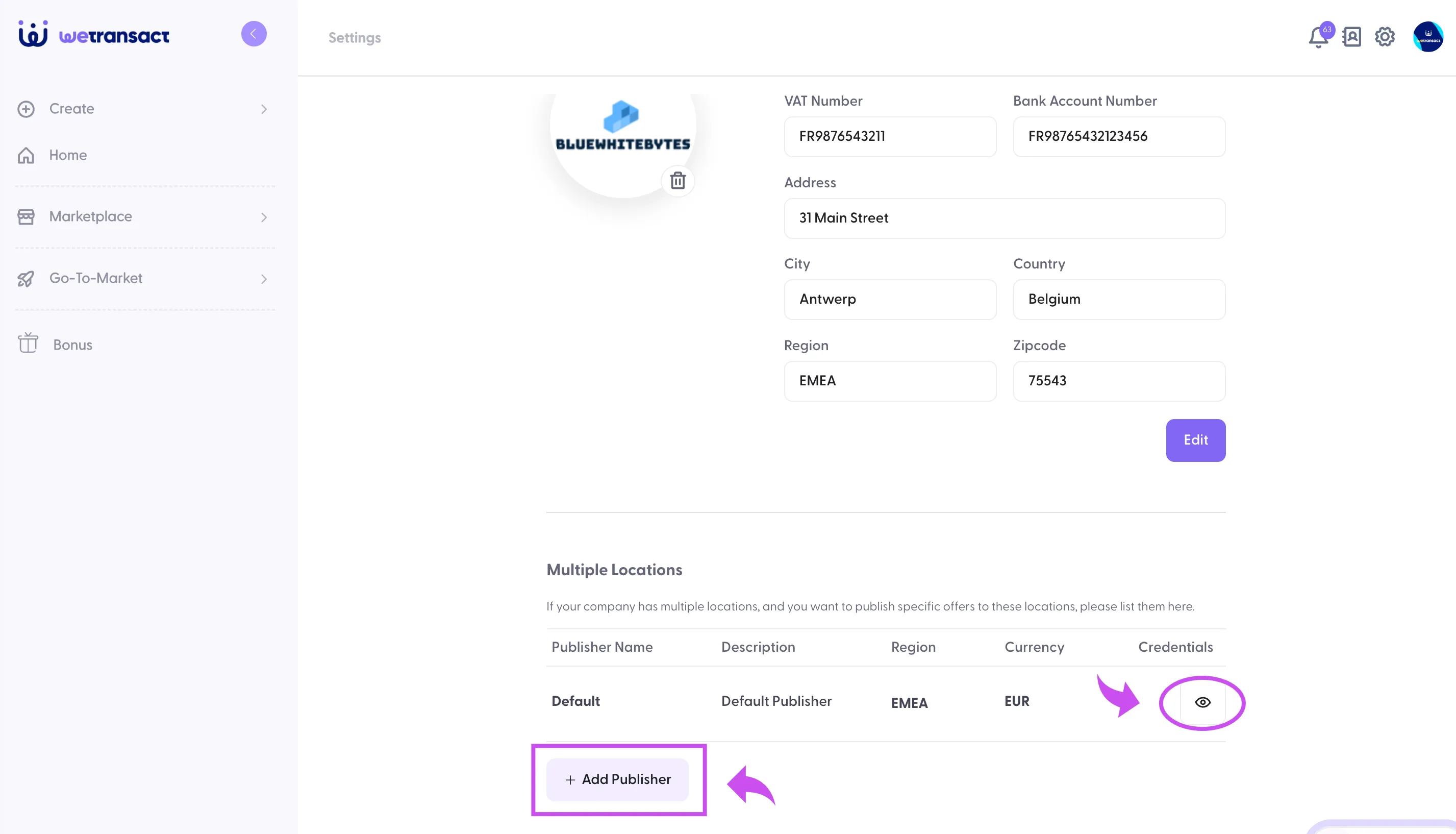Click the Zipcode field showing 75543
The image size is (1456, 834).
(1119, 381)
